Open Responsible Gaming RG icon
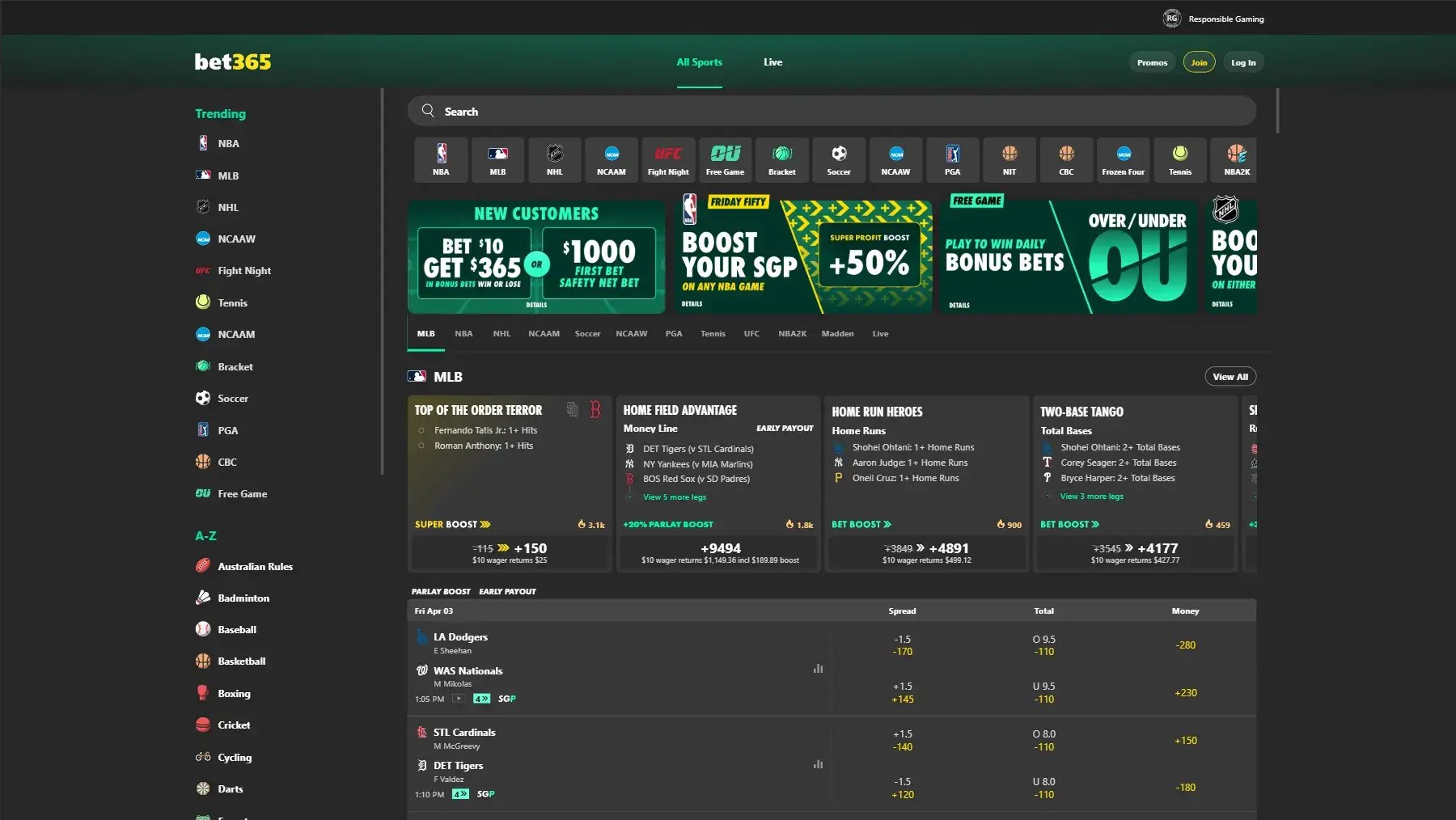This screenshot has height=820, width=1456. [1171, 19]
